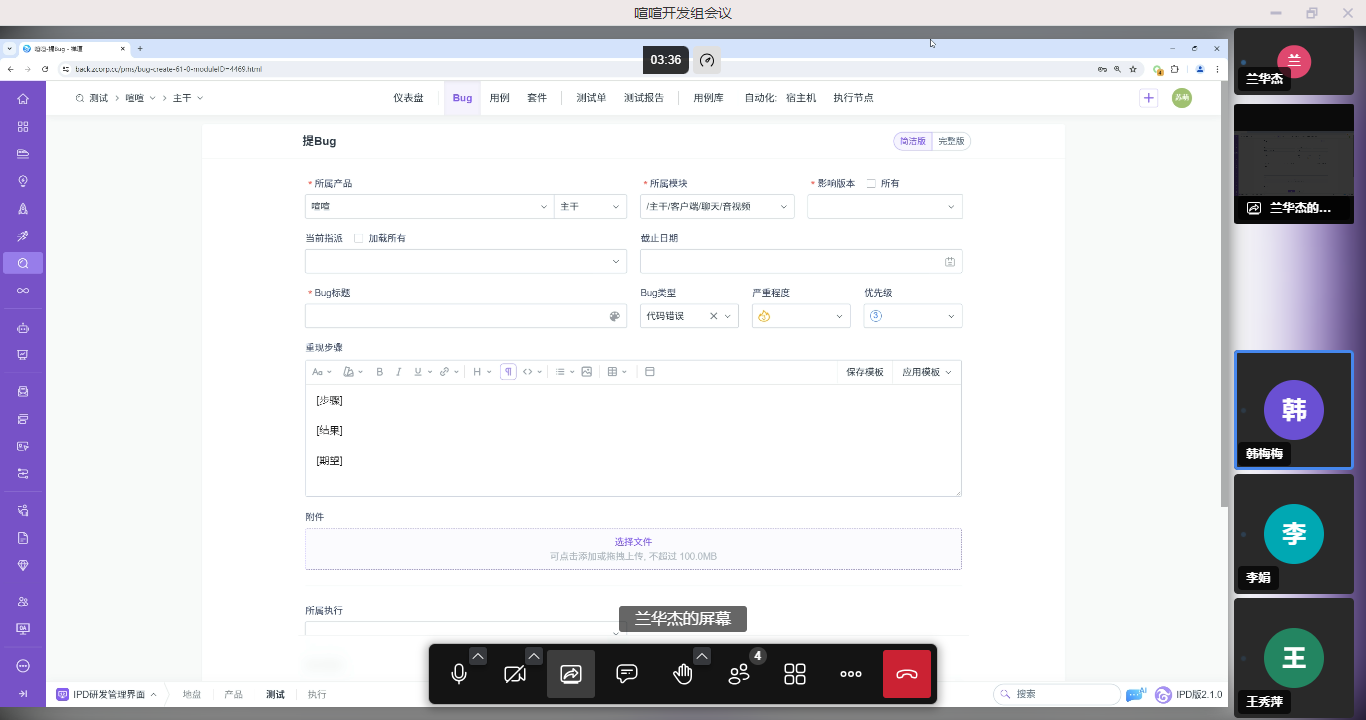Switch to the 用例 tab
The image size is (1366, 720).
pyautogui.click(x=499, y=98)
